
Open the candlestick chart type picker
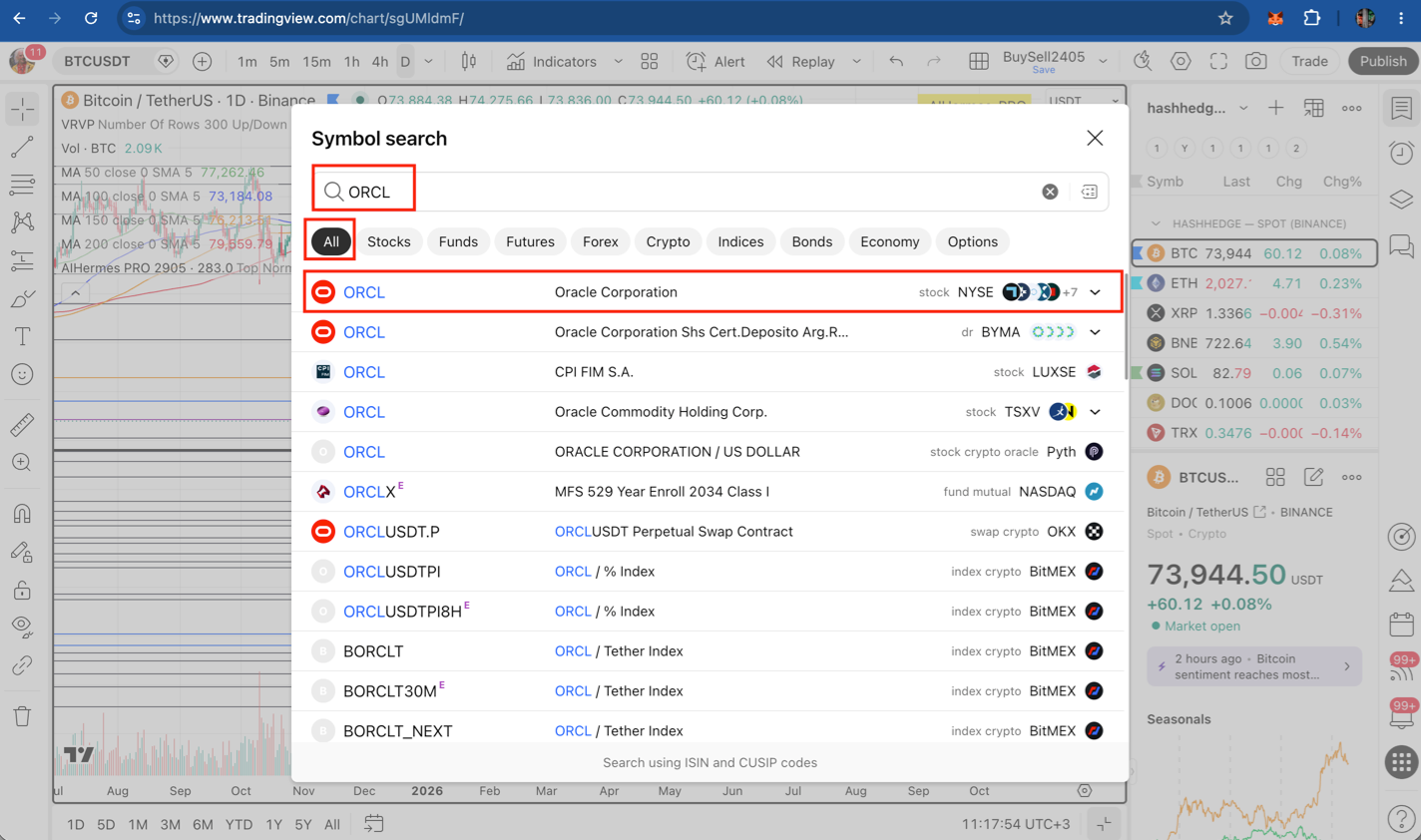coord(468,62)
